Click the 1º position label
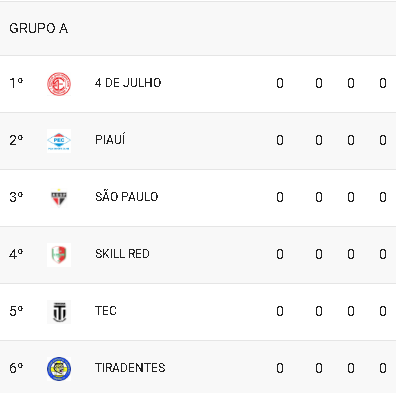 pyautogui.click(x=16, y=83)
